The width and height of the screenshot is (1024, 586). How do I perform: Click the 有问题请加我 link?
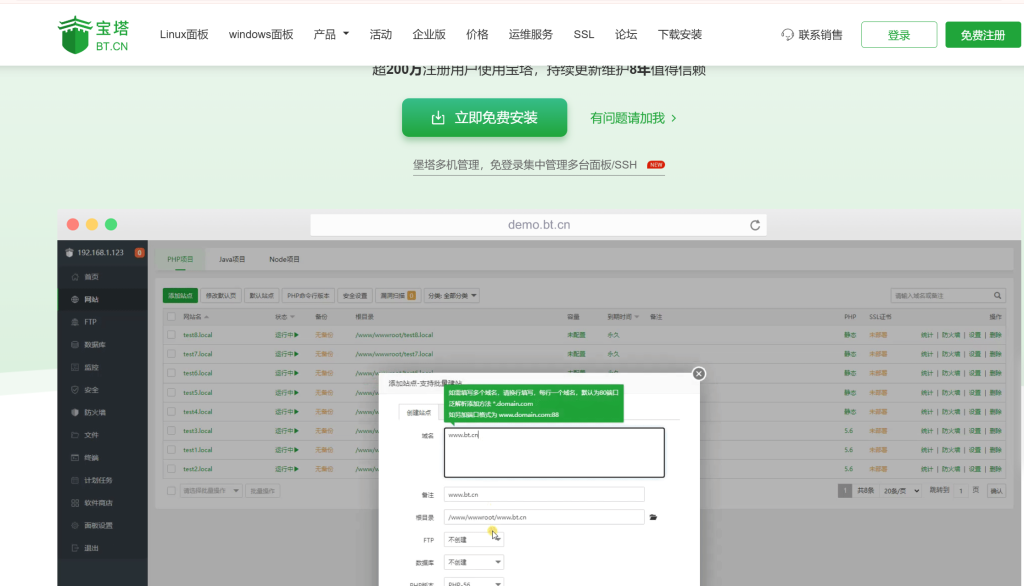coord(633,118)
